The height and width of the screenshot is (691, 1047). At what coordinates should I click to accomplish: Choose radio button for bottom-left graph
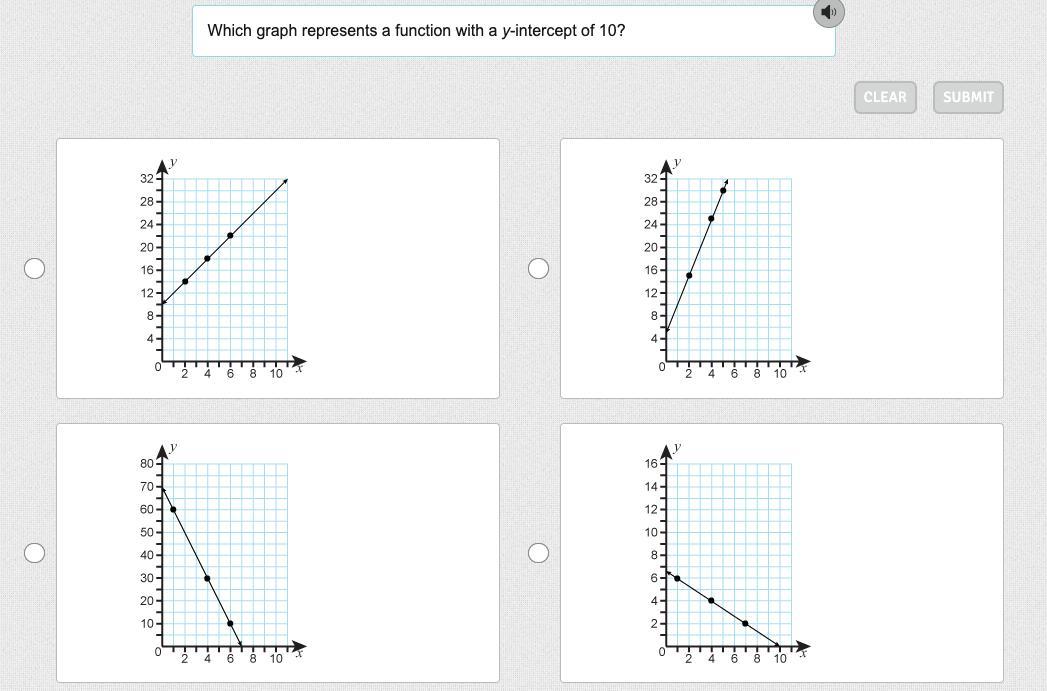point(35,553)
